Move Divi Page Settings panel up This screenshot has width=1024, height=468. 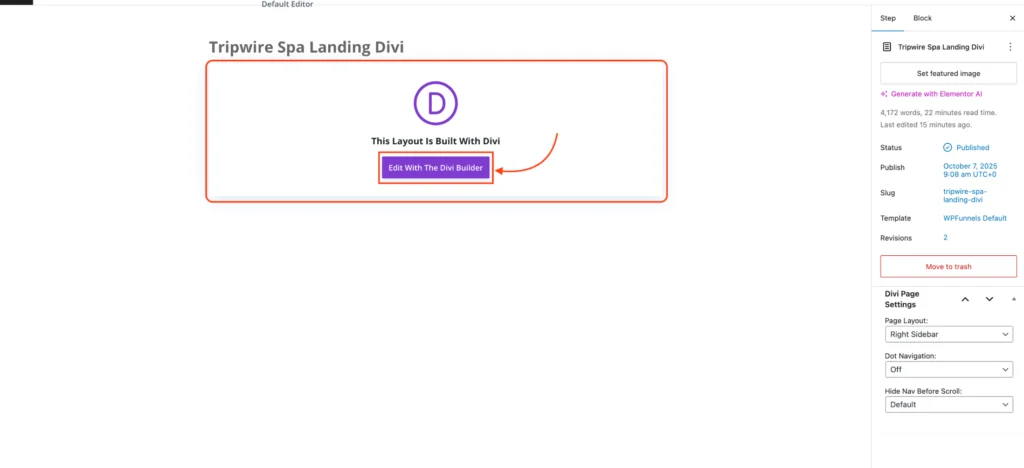pyautogui.click(x=965, y=299)
